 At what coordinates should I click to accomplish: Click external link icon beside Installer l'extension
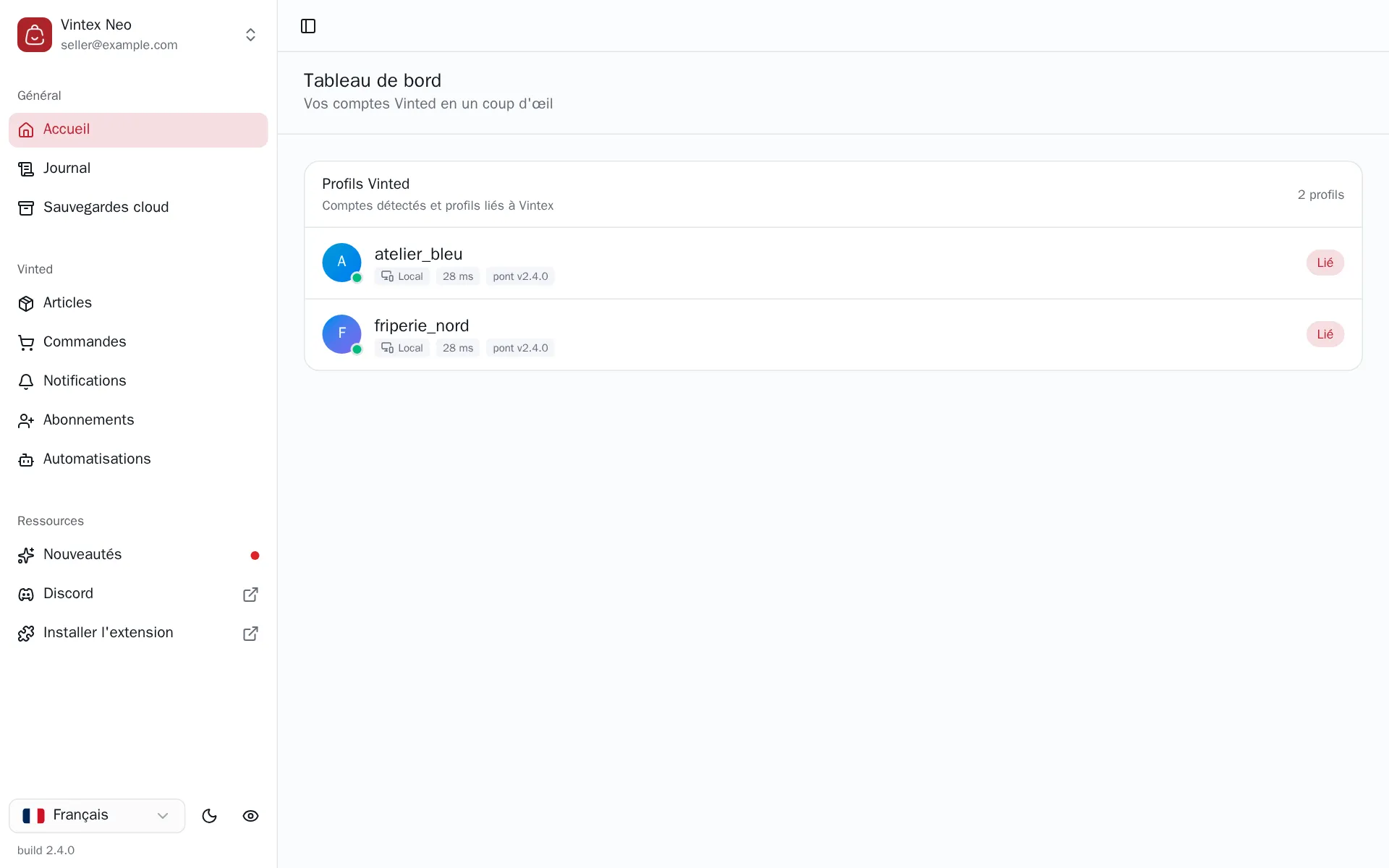pyautogui.click(x=250, y=634)
